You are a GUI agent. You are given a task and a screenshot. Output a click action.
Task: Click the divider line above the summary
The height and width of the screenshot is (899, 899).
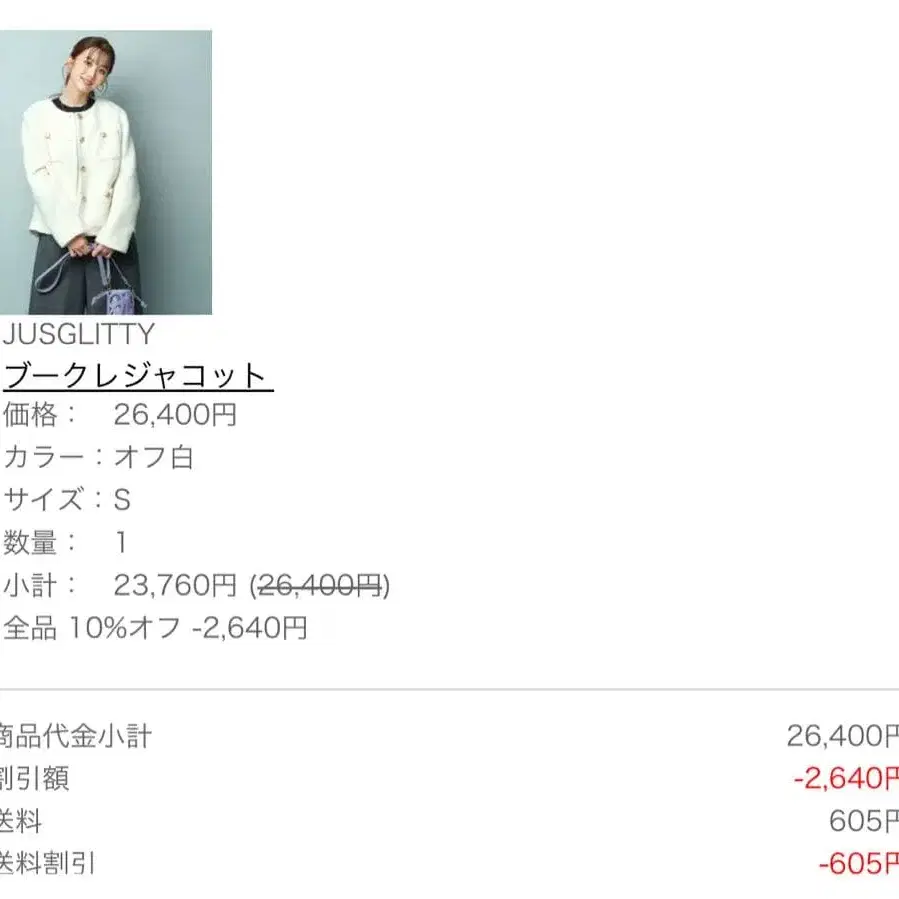click(x=450, y=689)
